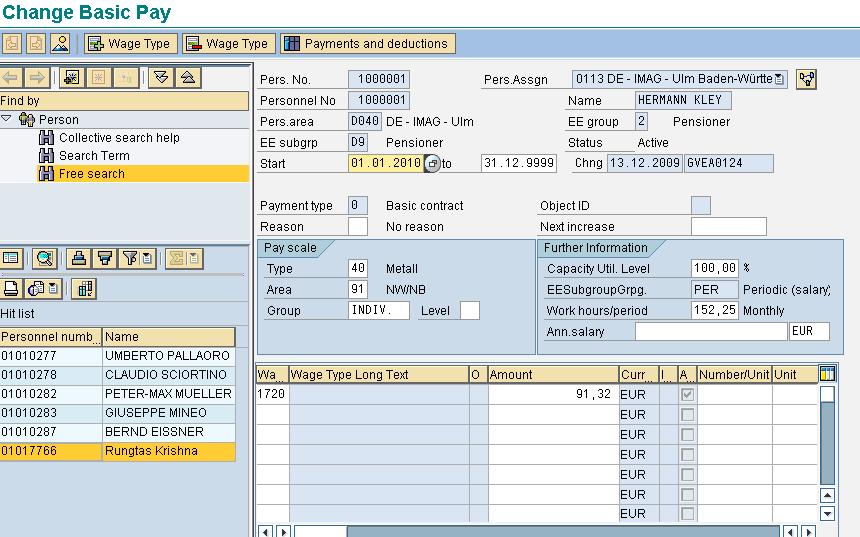Click the find magnifier icon above hit list
This screenshot has width=860, height=537.
tap(44, 259)
